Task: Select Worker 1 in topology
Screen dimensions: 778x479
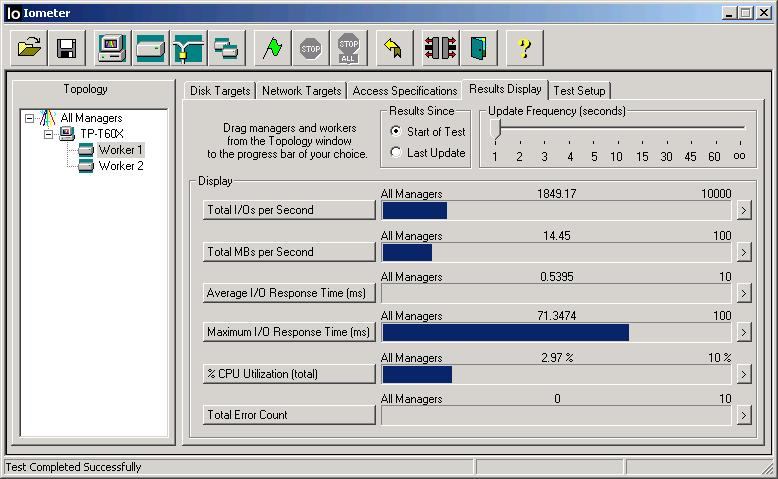Action: coord(121,149)
